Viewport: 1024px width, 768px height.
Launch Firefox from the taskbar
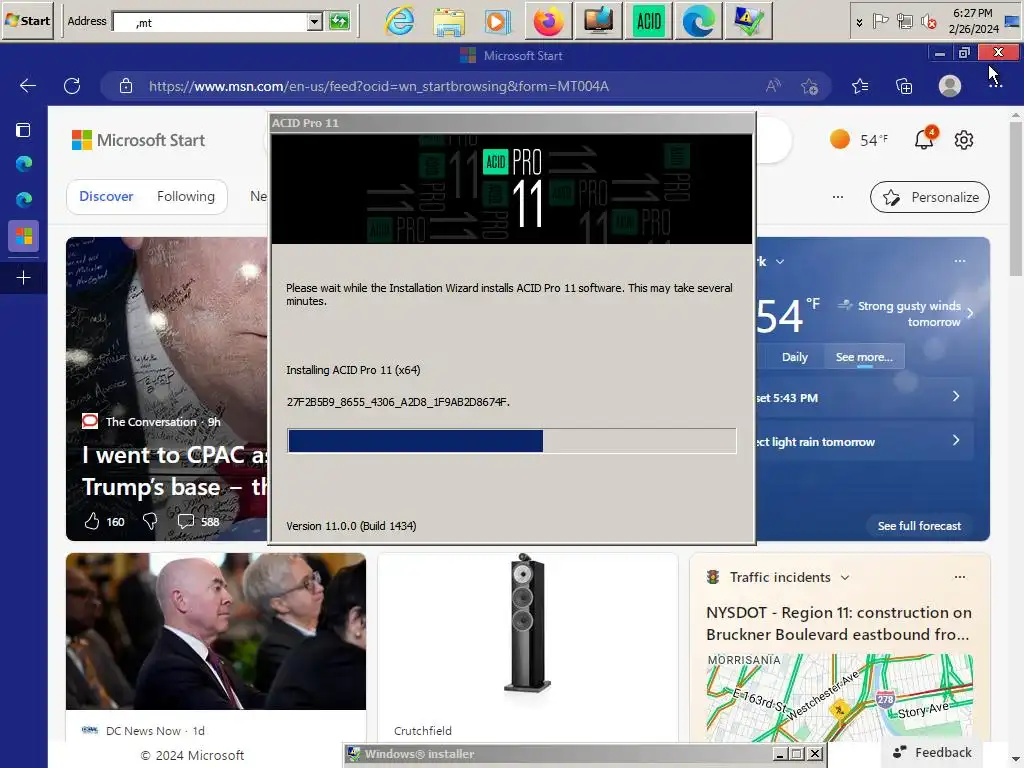[548, 21]
